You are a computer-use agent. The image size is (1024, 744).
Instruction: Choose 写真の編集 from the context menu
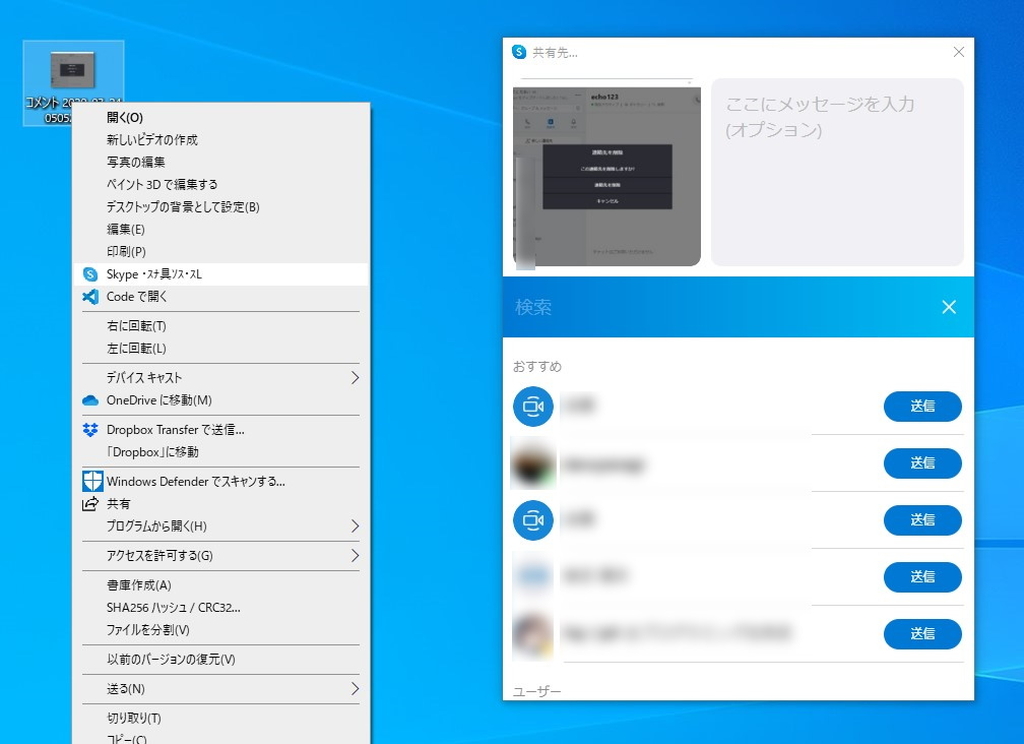point(135,161)
